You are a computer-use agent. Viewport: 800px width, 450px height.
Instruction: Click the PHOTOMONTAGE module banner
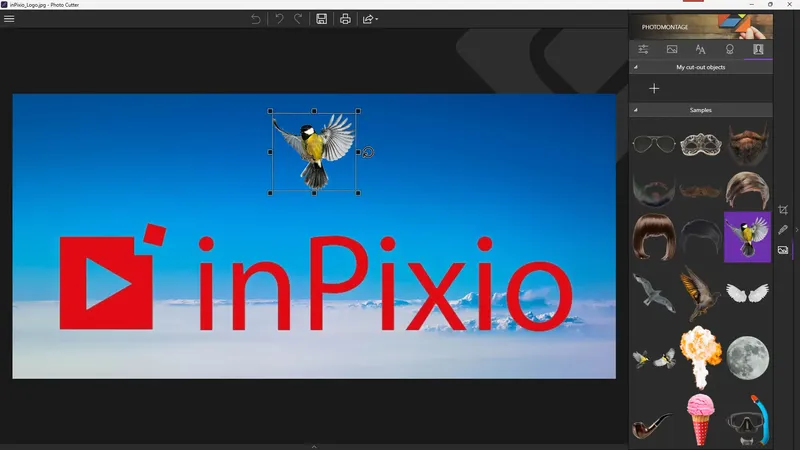pos(701,27)
